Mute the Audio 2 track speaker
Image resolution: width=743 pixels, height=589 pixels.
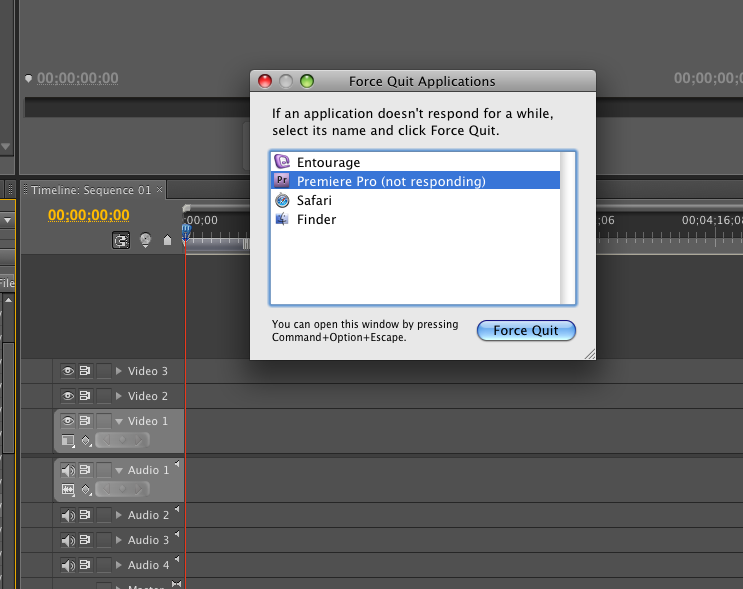[x=68, y=515]
